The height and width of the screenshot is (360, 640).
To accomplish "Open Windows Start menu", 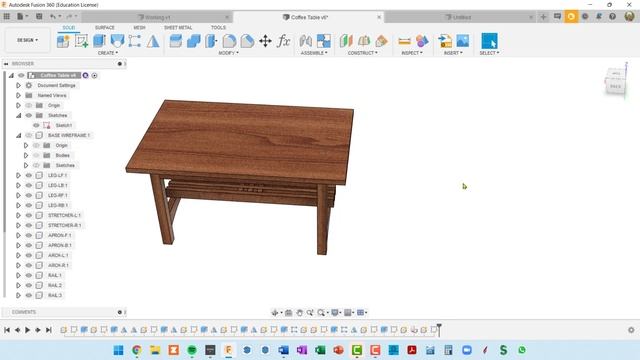I will point(118,350).
